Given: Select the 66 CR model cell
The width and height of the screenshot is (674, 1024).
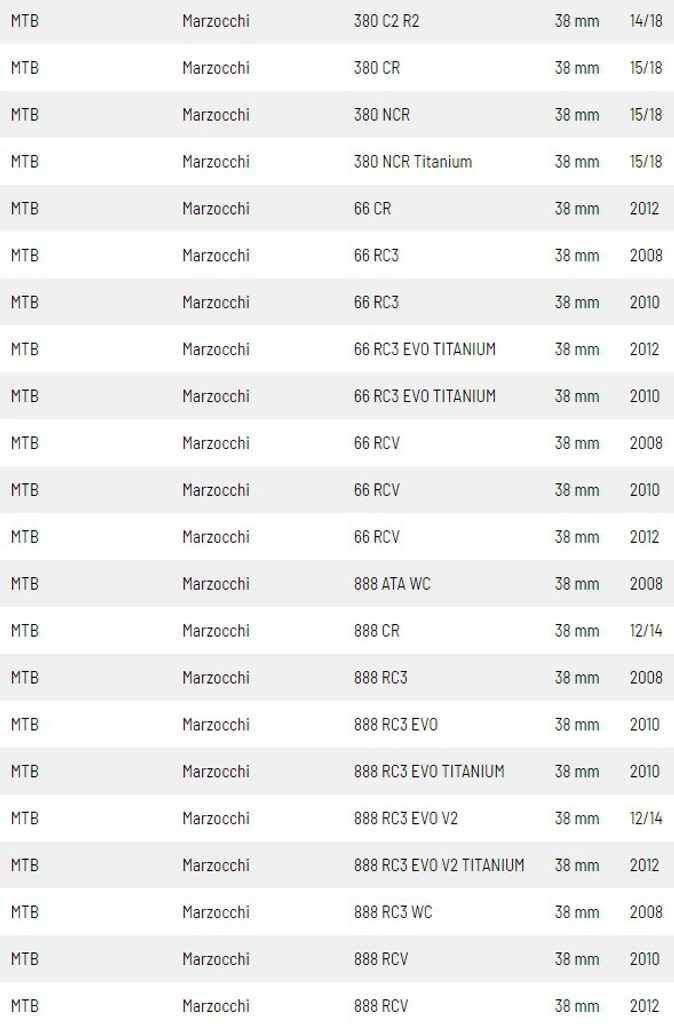Looking at the screenshot, I should tap(372, 209).
